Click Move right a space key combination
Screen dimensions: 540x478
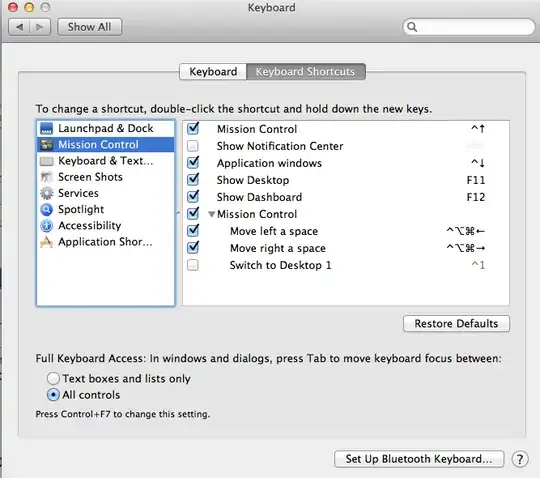pos(466,248)
